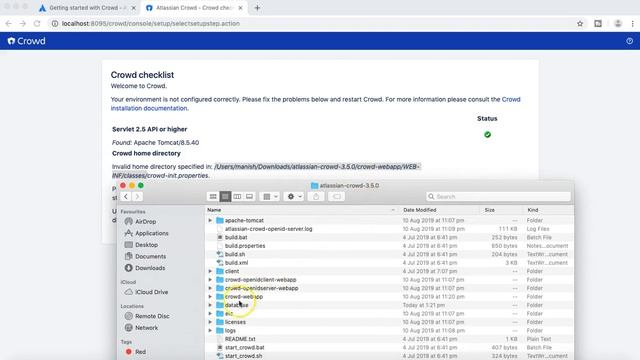640x360 pixels.
Task: Open AirDrop in Finder sidebar
Action: pyautogui.click(x=141, y=222)
